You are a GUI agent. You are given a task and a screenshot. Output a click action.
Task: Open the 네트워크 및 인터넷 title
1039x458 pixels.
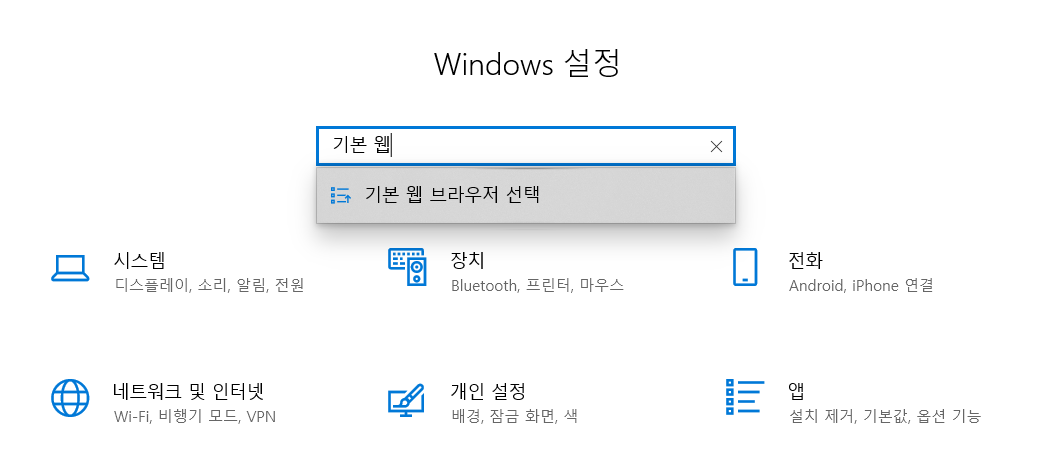[188, 390]
